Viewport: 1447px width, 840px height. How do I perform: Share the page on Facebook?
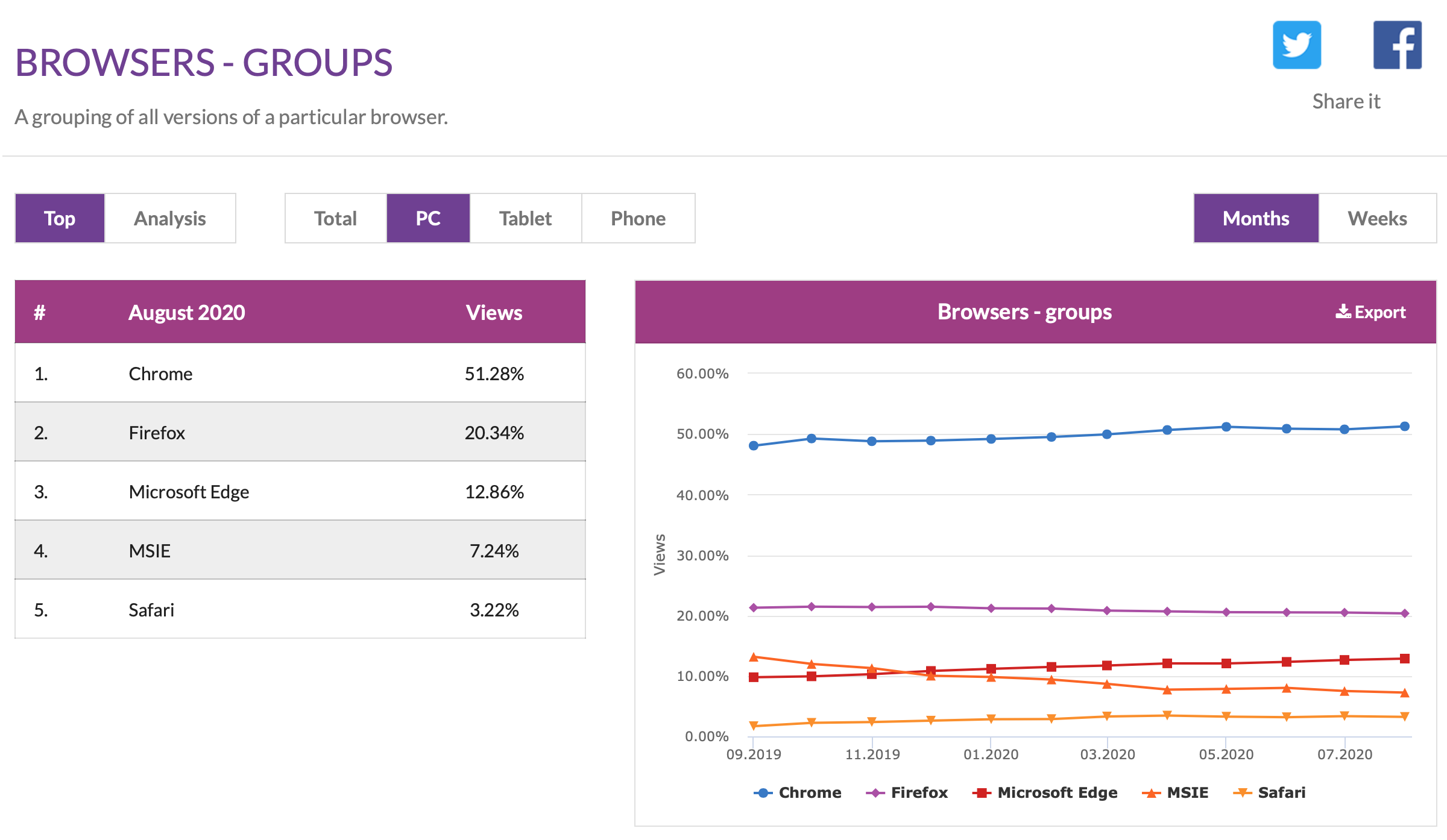coord(1397,45)
